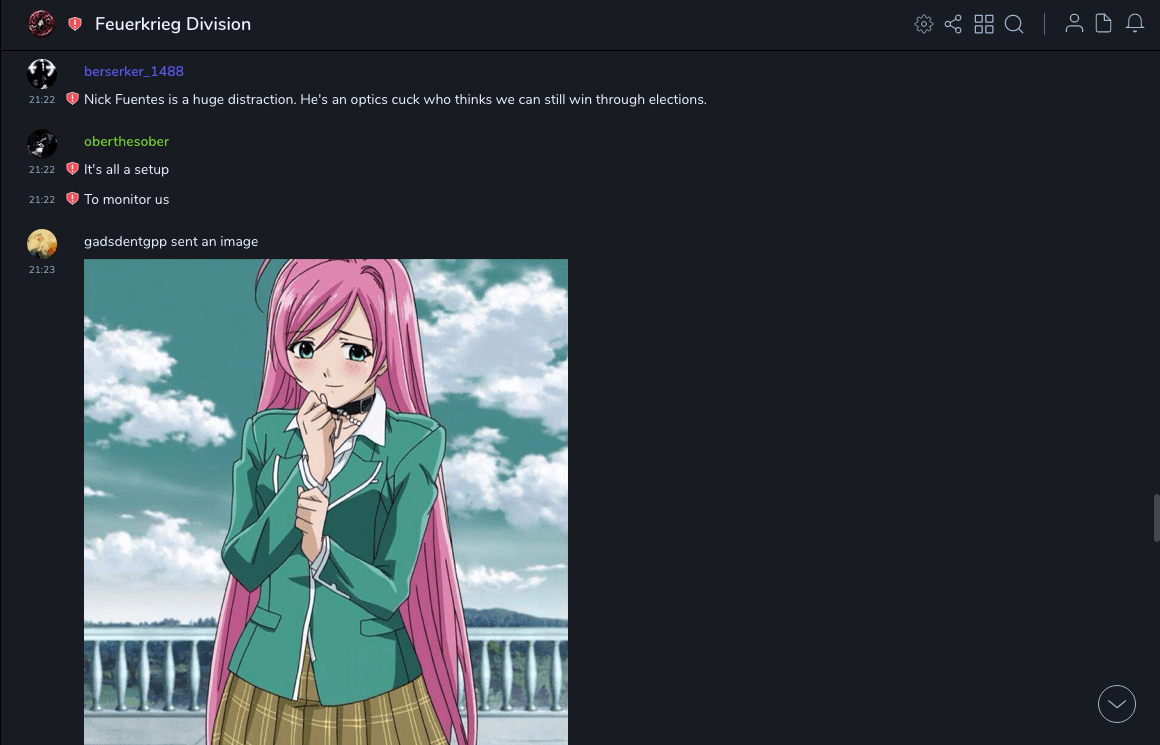Click shield icon beside Nick Fuentes message
The height and width of the screenshot is (745, 1160).
click(x=72, y=98)
